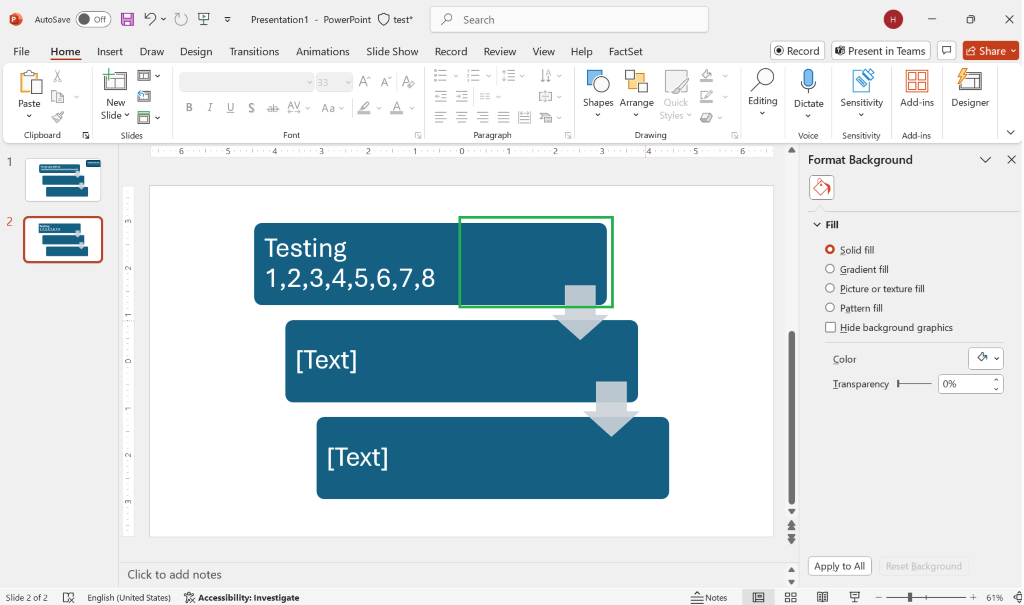Open Format Background pane options chevron
The height and width of the screenshot is (605, 1024).
pyautogui.click(x=985, y=159)
